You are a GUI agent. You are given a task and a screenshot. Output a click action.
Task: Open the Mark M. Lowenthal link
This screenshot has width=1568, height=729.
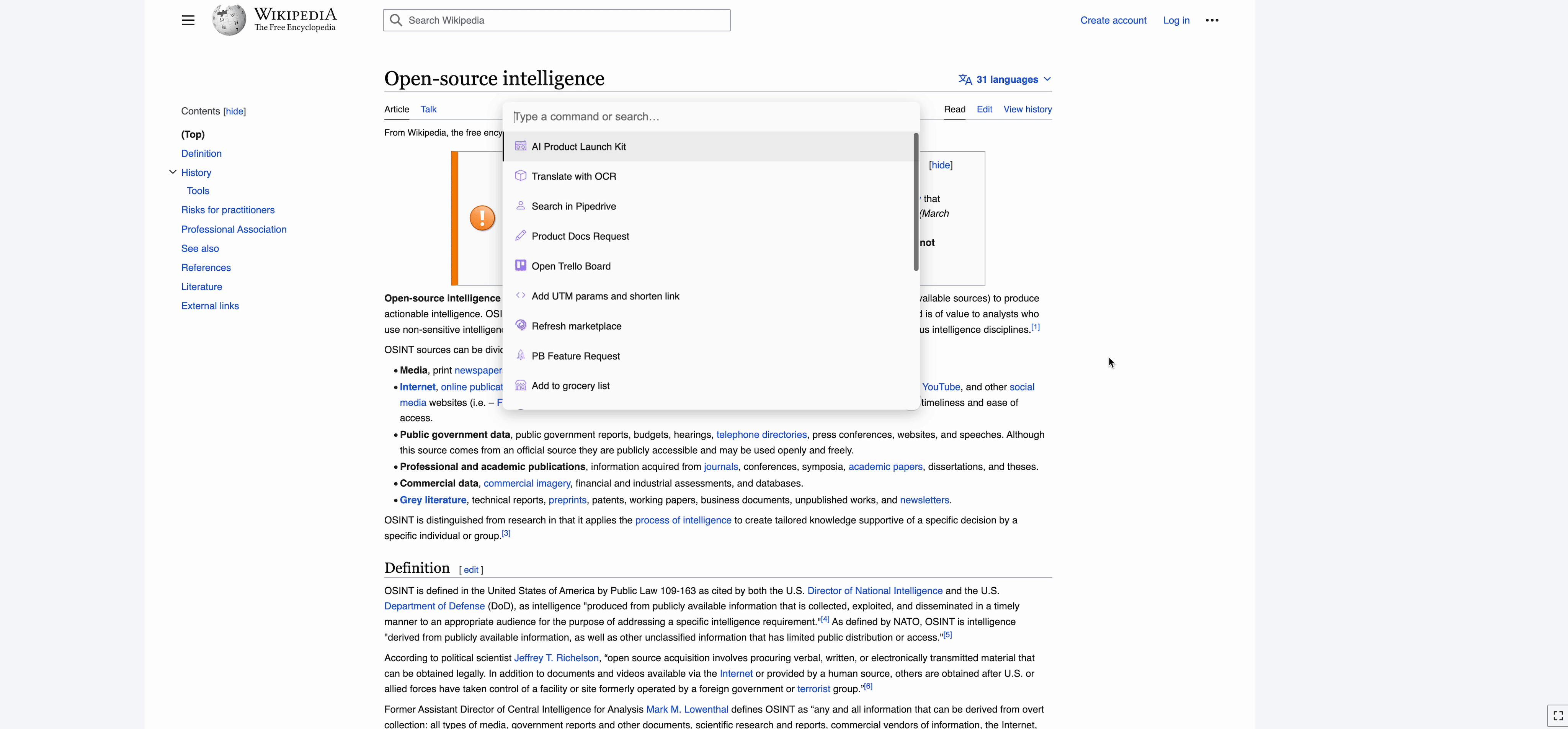[x=687, y=709]
